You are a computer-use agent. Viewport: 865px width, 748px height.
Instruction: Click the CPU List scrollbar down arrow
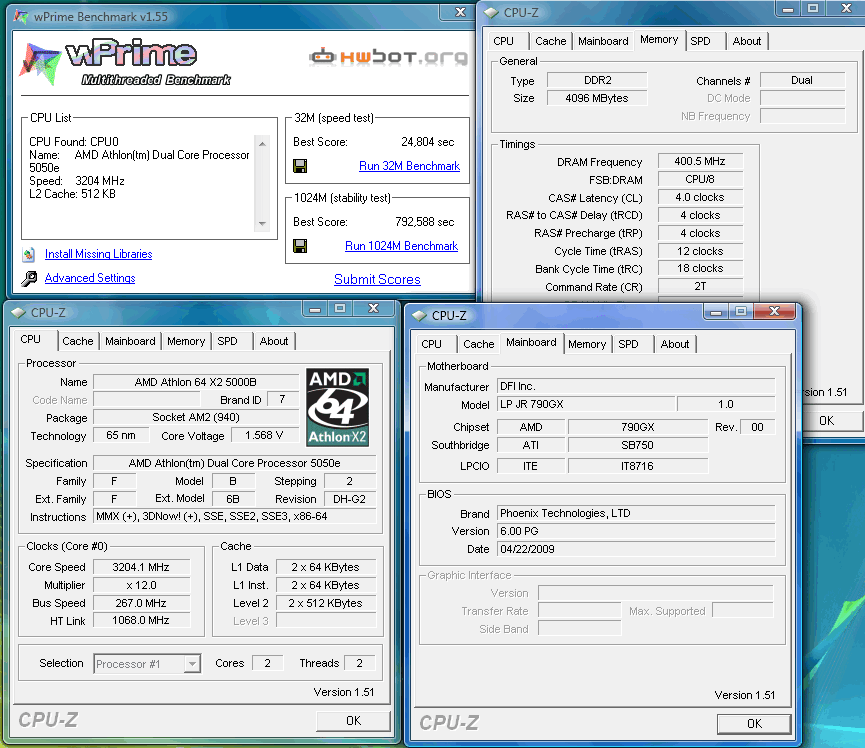(263, 223)
